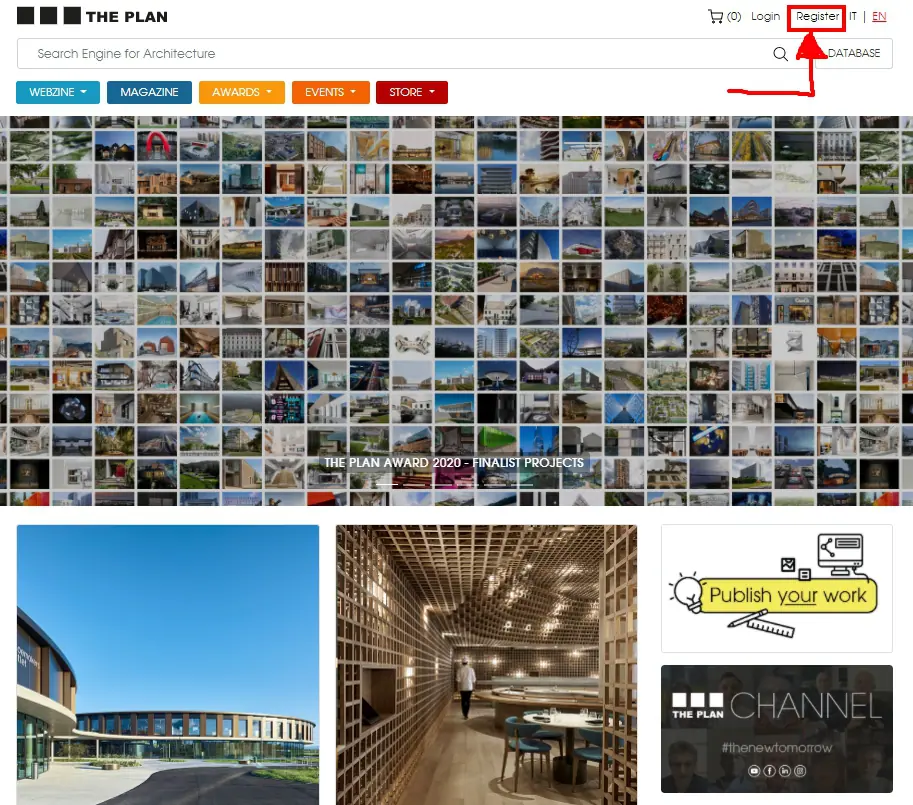Expand the WEBZINE dropdown
The height and width of the screenshot is (805, 913).
coord(58,92)
